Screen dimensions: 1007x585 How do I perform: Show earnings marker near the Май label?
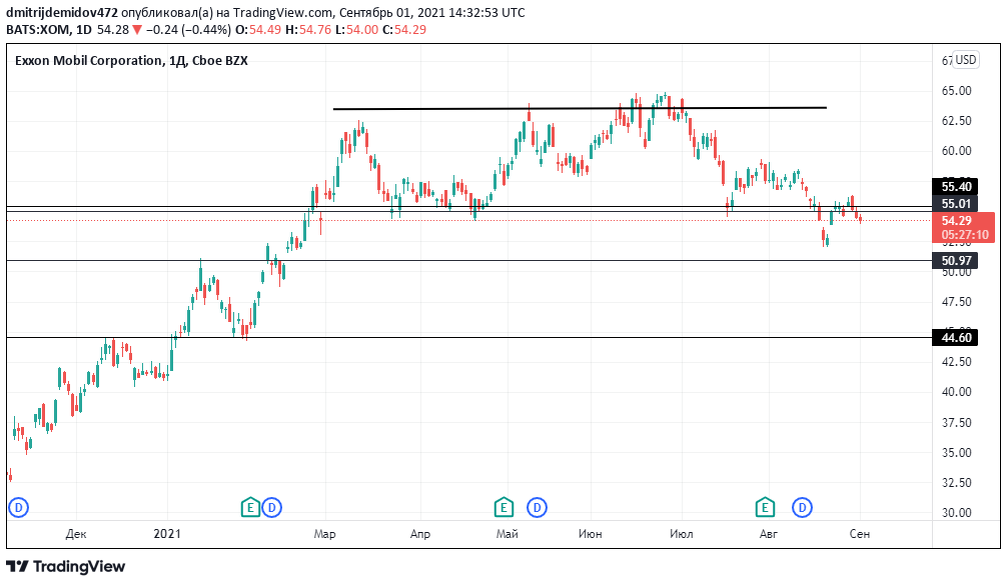tap(504, 508)
